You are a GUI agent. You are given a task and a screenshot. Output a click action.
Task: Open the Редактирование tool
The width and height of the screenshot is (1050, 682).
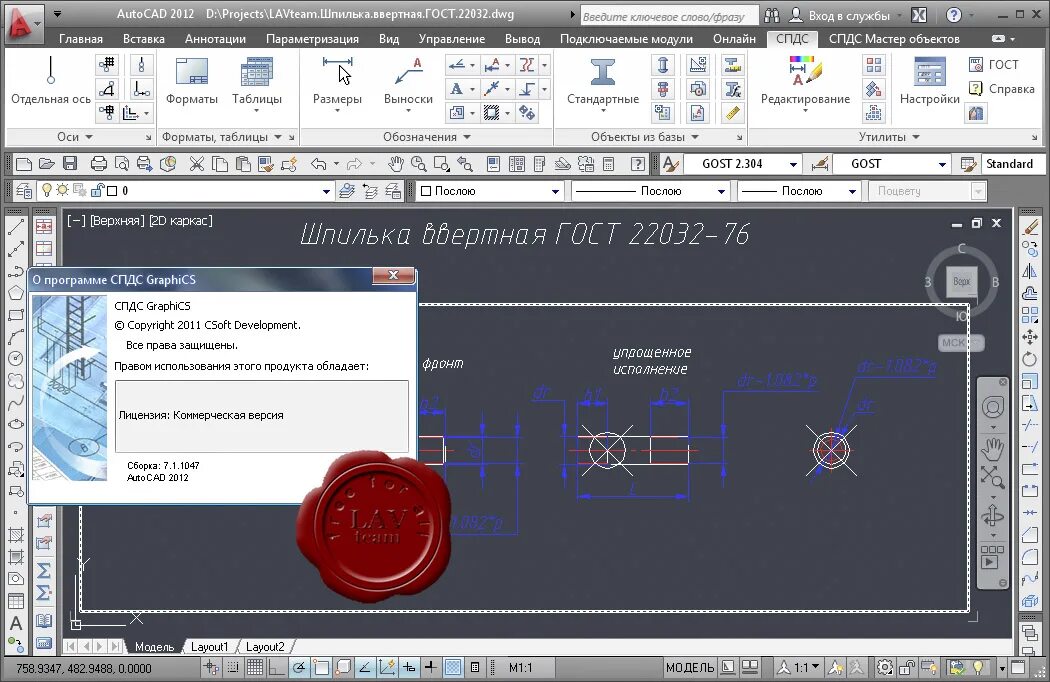point(805,82)
